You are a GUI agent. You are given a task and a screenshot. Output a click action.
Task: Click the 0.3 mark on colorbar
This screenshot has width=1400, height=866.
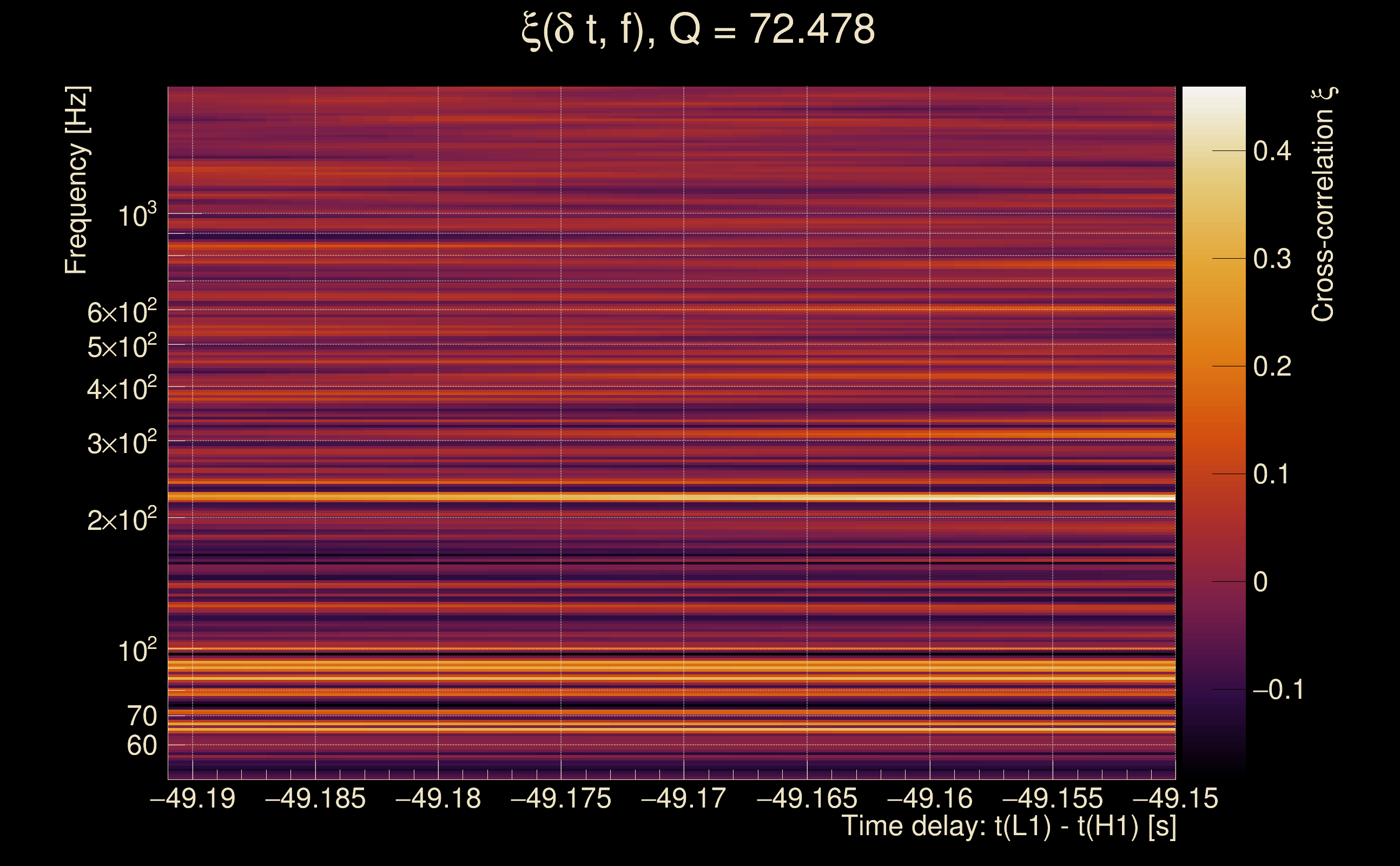tap(1272, 259)
